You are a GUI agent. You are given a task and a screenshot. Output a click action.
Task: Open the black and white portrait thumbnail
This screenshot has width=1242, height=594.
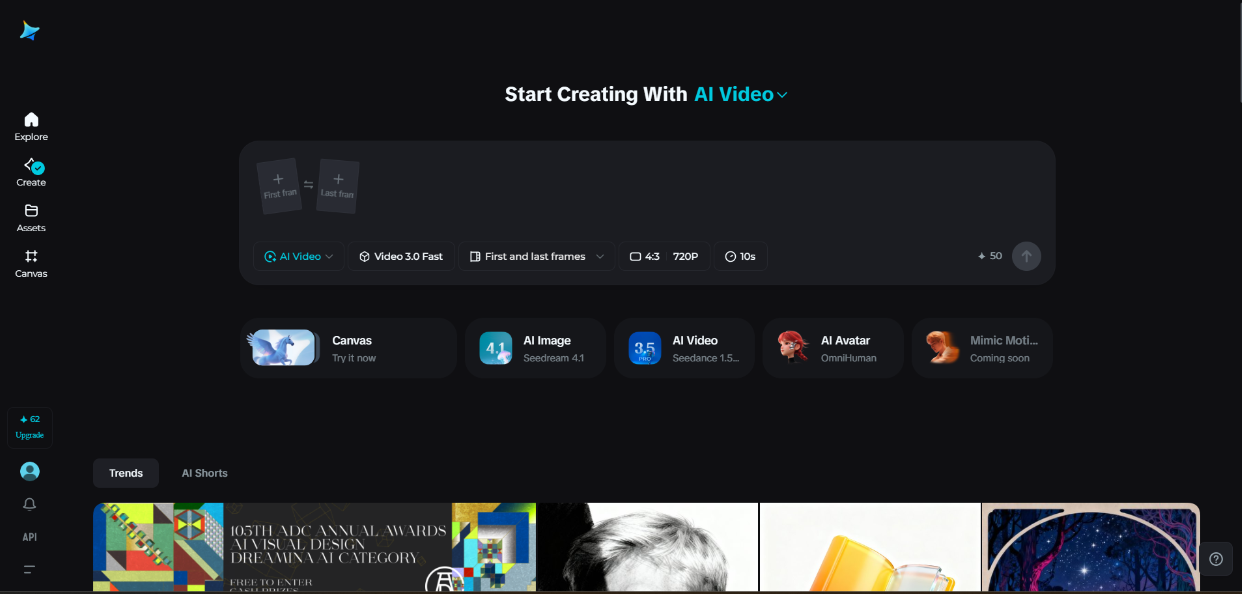648,547
